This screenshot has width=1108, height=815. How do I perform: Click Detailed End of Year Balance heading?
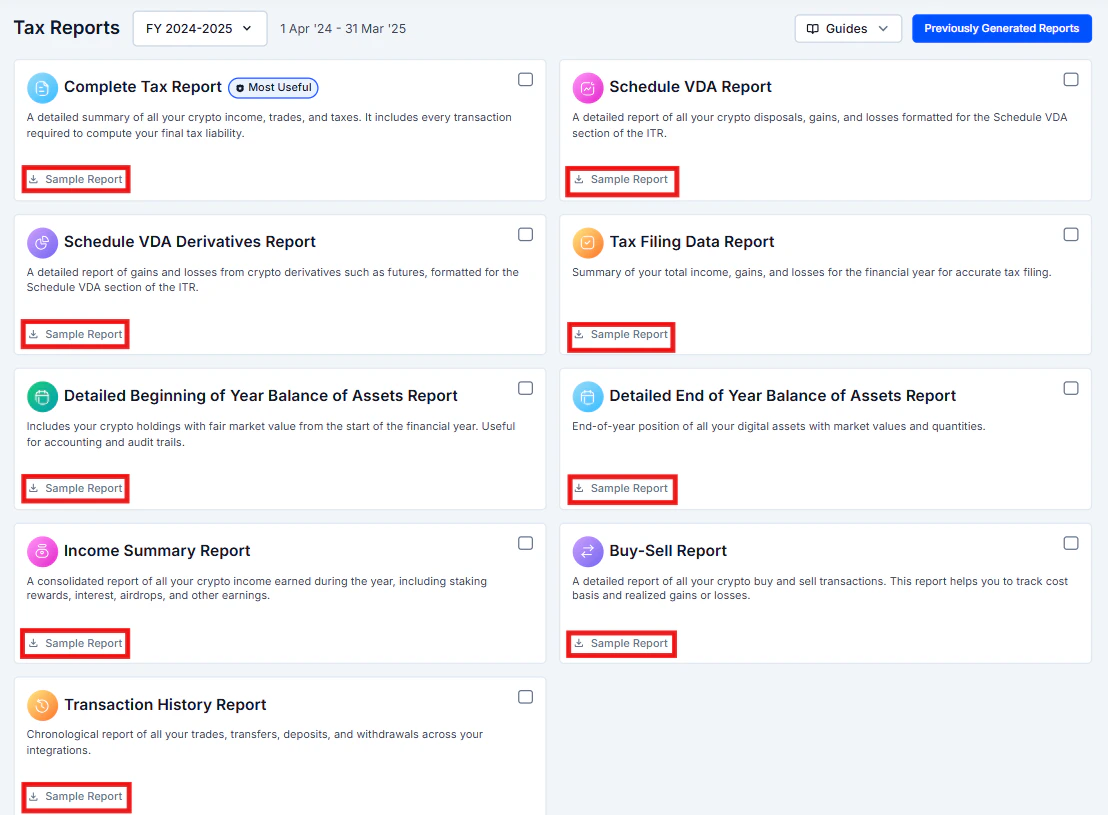(x=782, y=396)
